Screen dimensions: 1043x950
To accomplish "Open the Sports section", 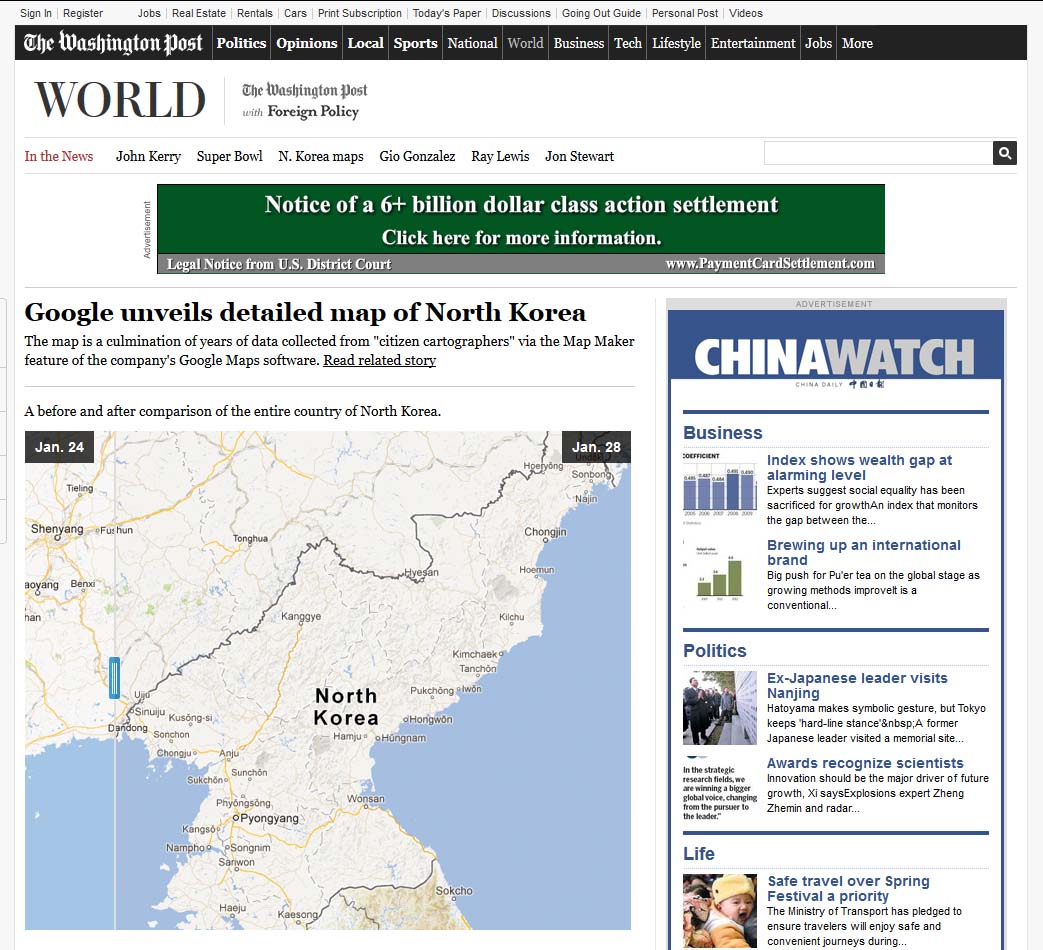I will pyautogui.click(x=415, y=43).
